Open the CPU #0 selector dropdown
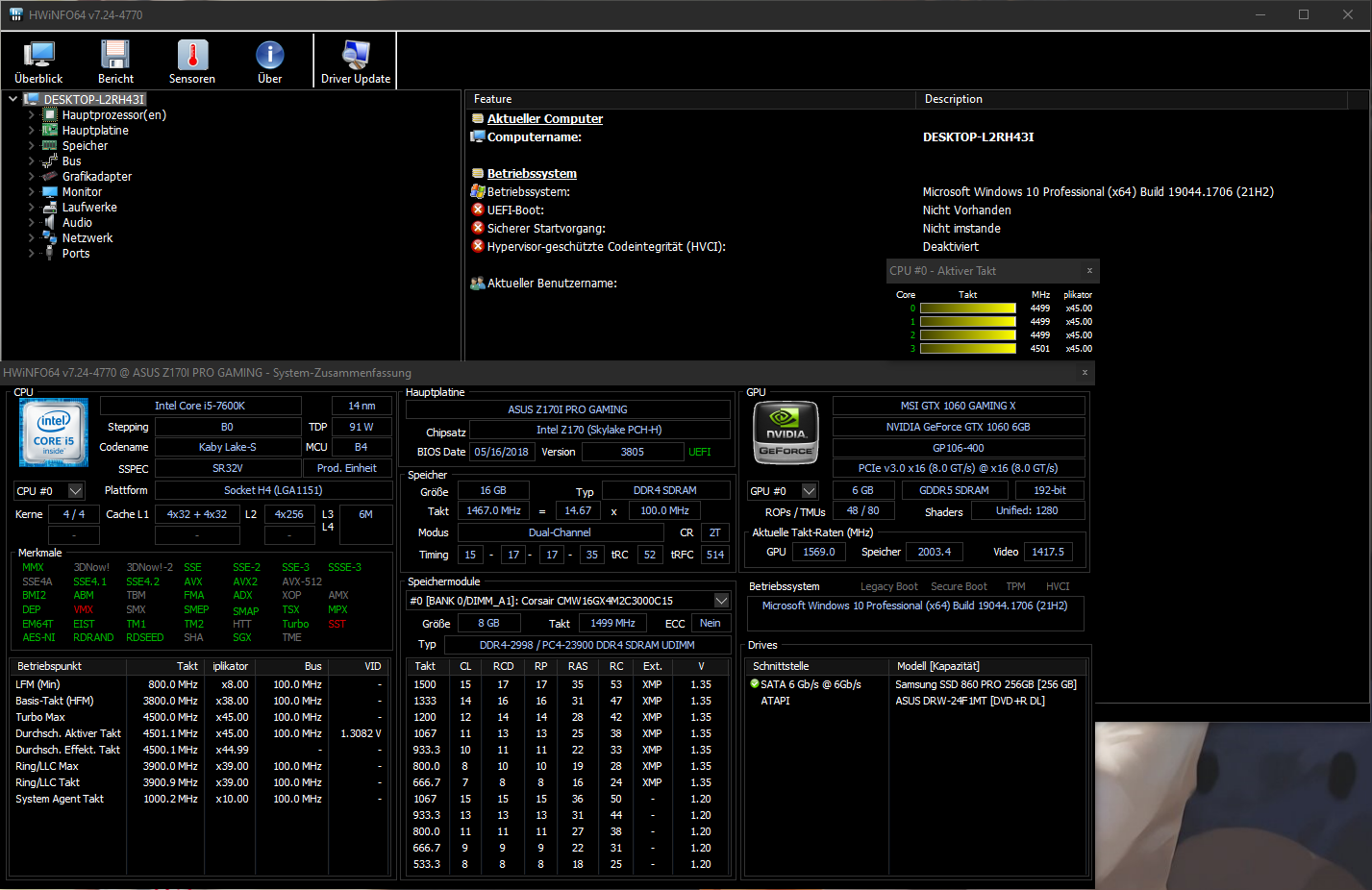Viewport: 1372px width, 890px height. point(76,491)
